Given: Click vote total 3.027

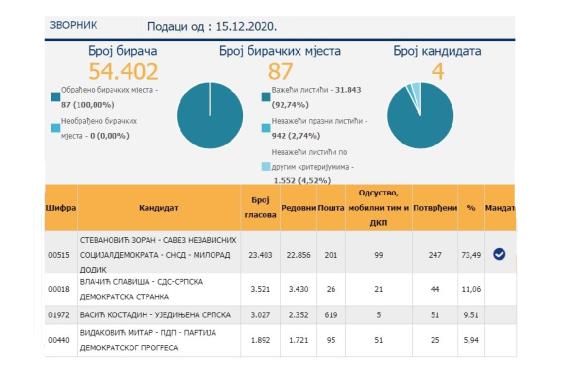Looking at the screenshot, I should pyautogui.click(x=260, y=315).
